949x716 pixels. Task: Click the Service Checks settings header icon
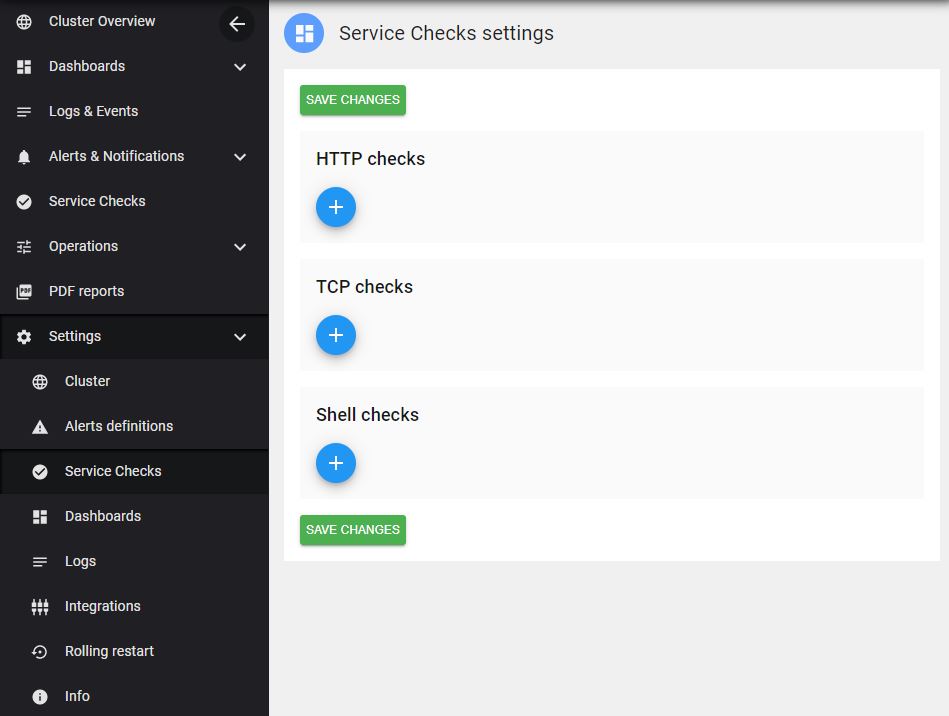click(x=304, y=33)
